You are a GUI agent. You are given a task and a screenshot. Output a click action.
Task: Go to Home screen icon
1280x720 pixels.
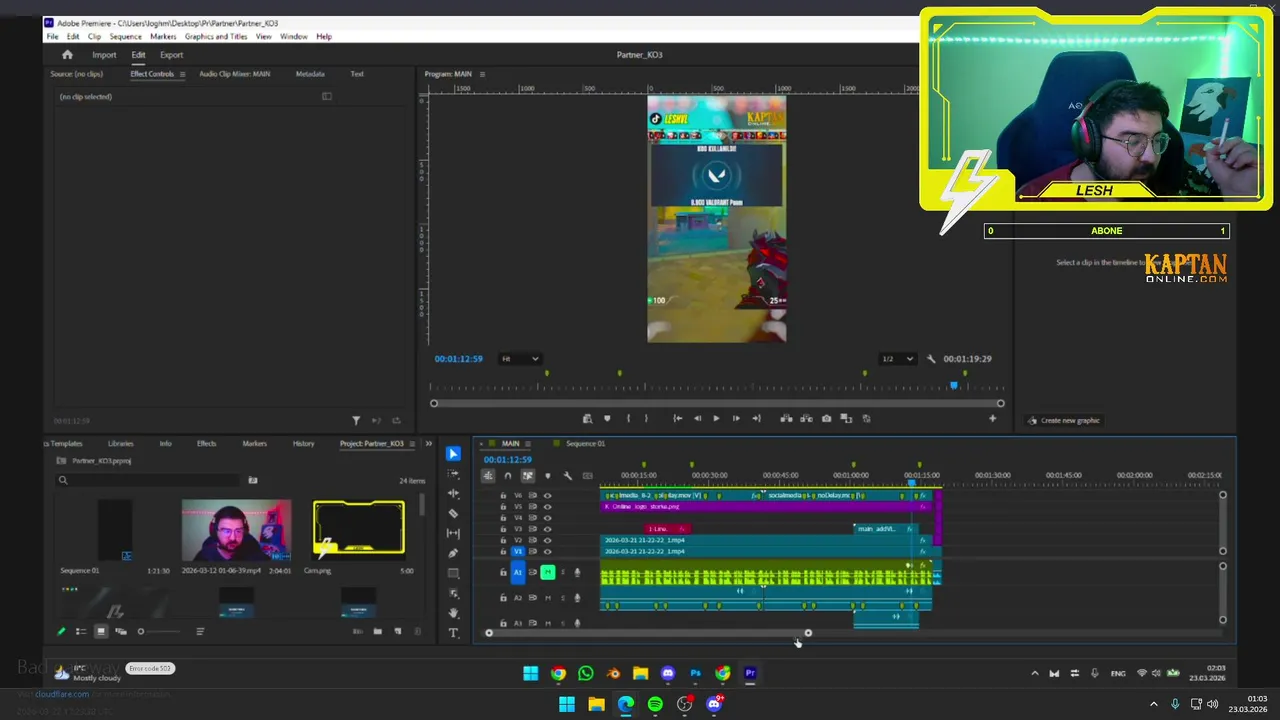(x=67, y=55)
